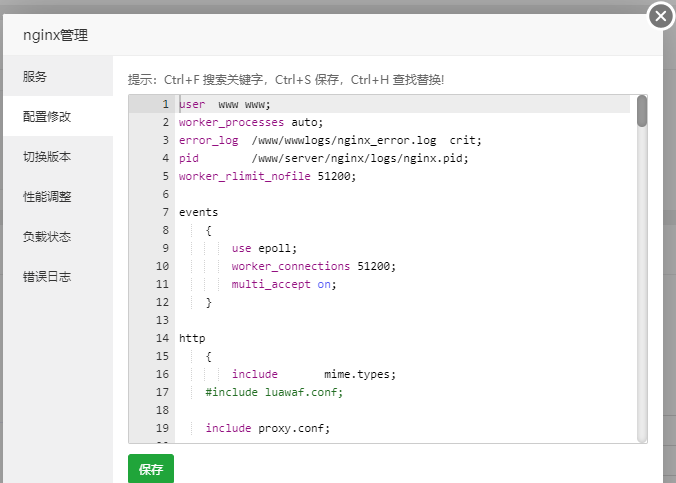Show the 负载状态 tab
The height and width of the screenshot is (483, 676).
pos(47,237)
